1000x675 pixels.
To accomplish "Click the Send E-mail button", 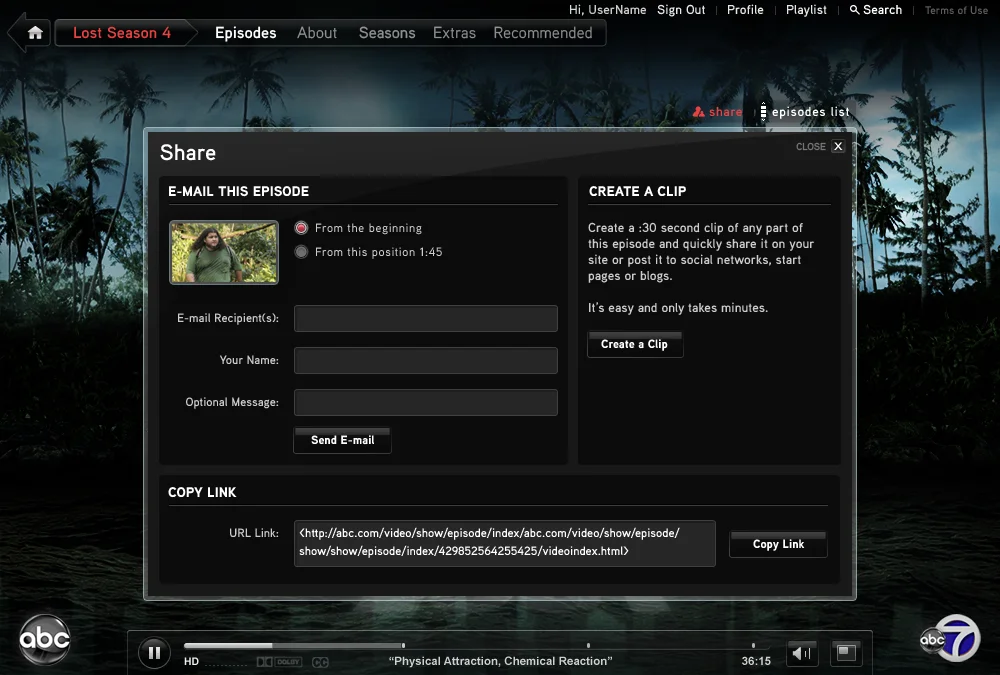I will coord(342,440).
